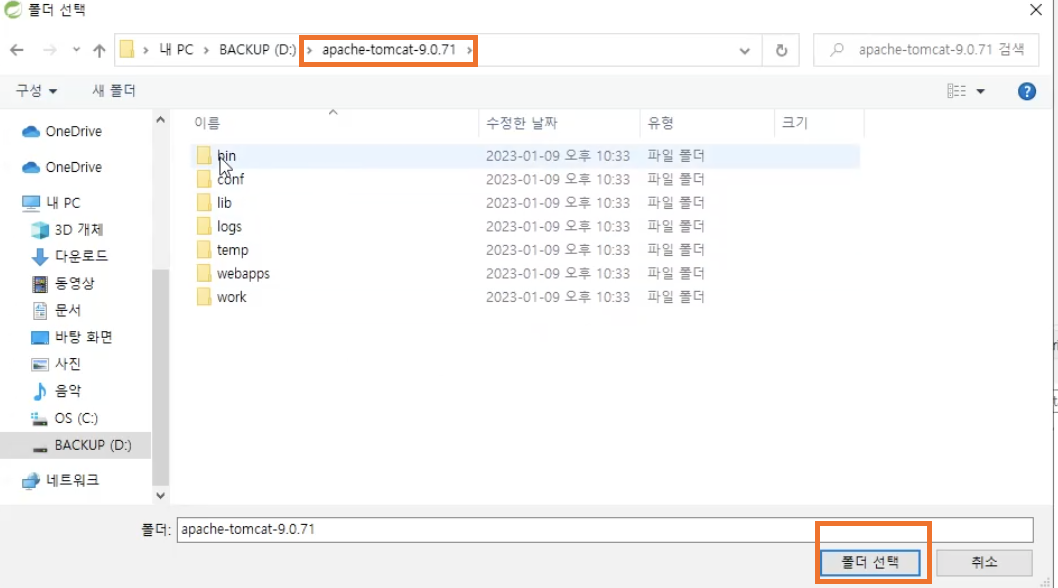The image size is (1058, 588).
Task: Click 파일 폴더 type of the temp row
Action: (x=675, y=250)
